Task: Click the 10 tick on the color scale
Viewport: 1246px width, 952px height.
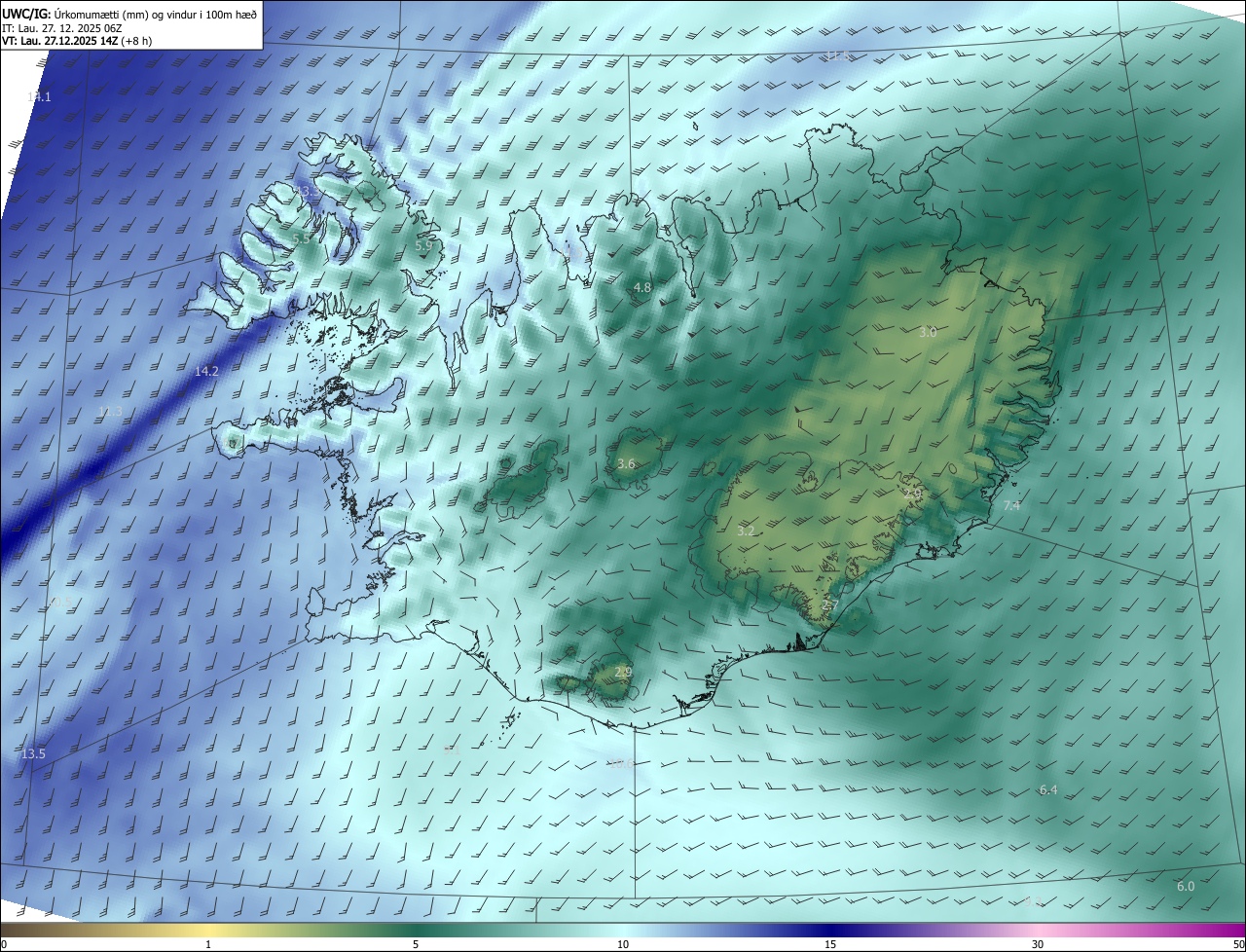Action: (623, 944)
